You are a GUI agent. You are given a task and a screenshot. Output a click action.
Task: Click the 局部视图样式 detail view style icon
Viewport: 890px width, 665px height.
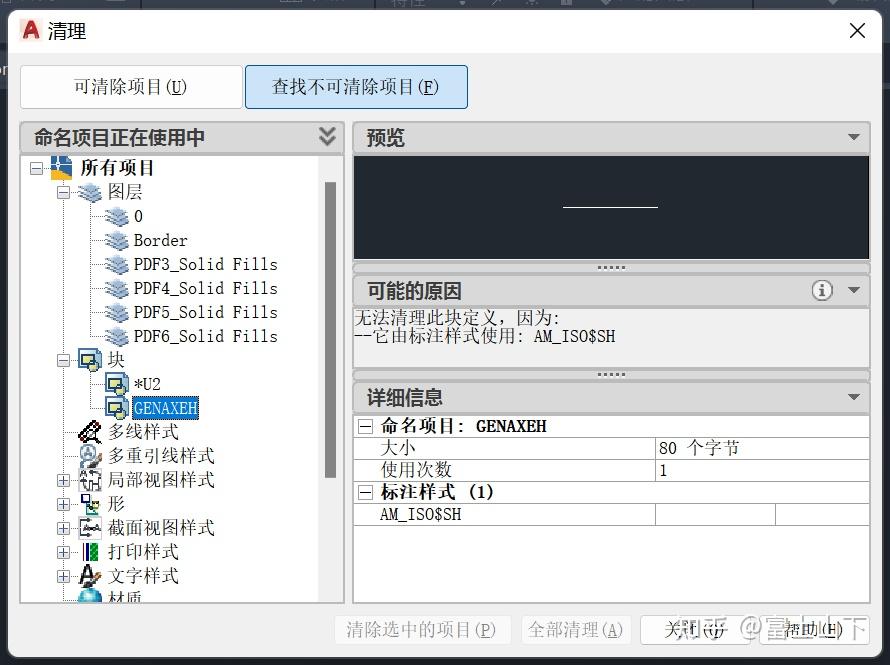click(x=89, y=480)
